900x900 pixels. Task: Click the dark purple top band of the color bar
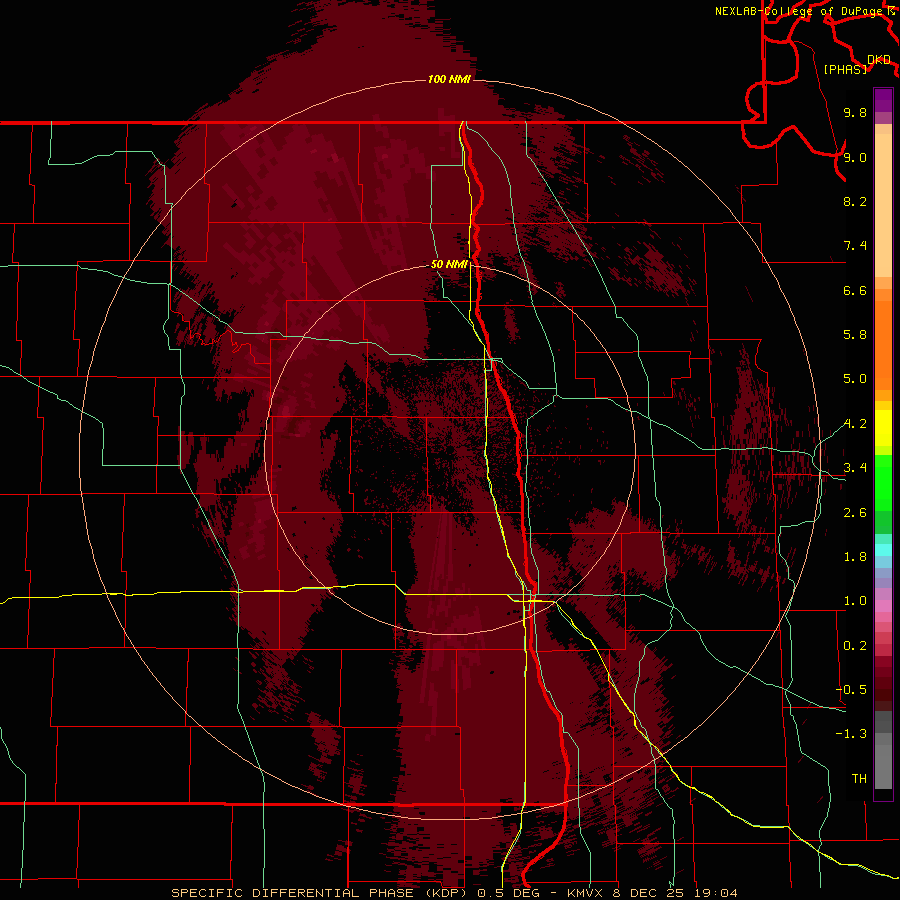click(x=883, y=95)
